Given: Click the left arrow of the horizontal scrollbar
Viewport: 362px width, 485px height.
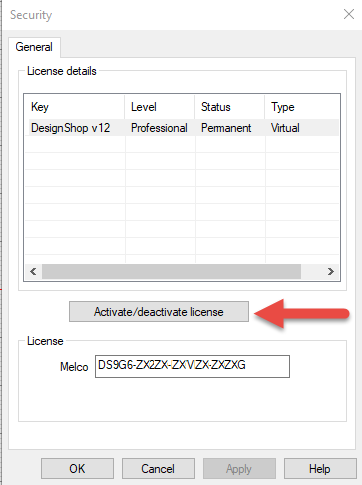Looking at the screenshot, I should [x=33, y=271].
